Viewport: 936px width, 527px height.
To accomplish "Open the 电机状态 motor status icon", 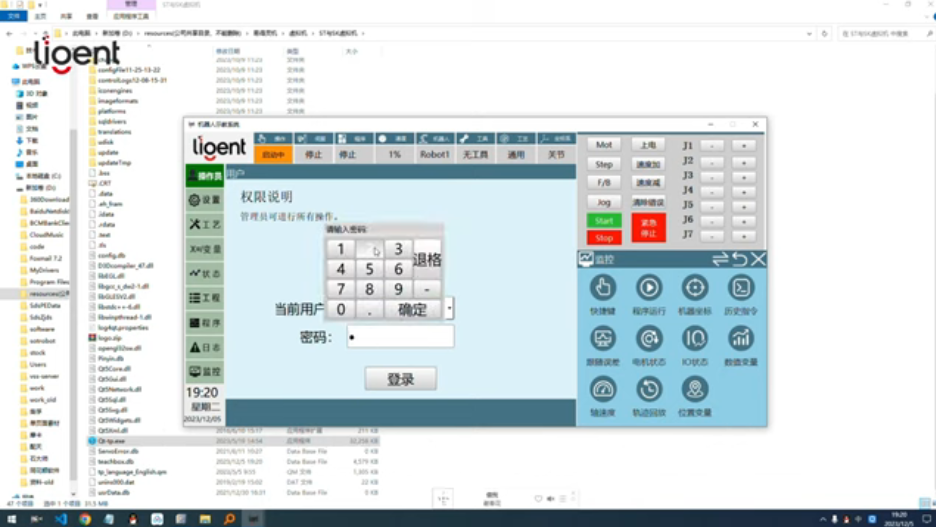I will point(649,339).
